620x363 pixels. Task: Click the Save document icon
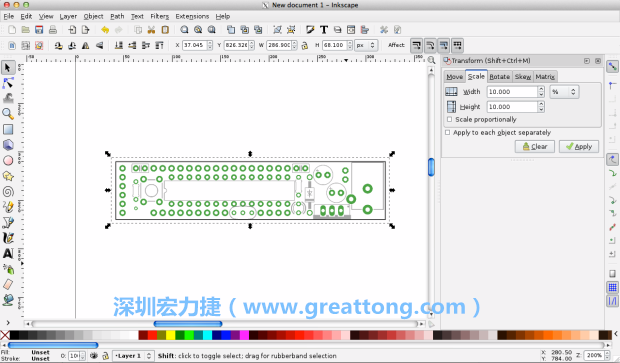[39, 30]
